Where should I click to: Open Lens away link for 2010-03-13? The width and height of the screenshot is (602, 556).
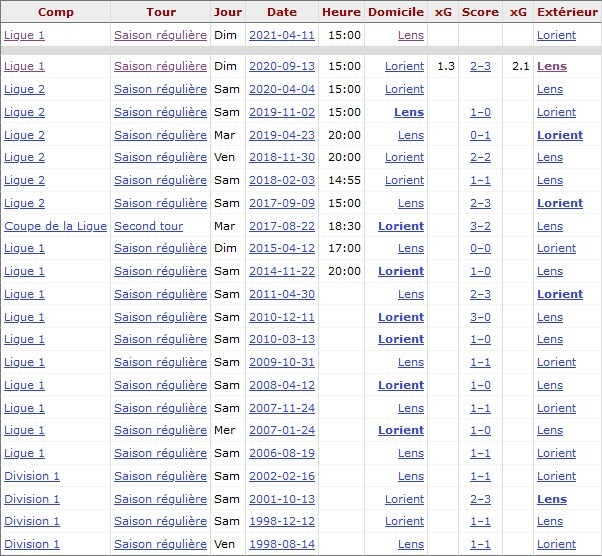point(550,339)
